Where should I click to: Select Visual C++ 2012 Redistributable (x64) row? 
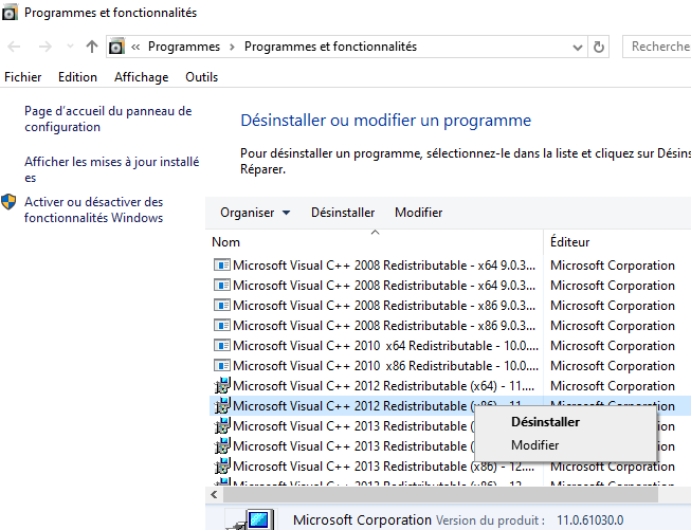450,386
